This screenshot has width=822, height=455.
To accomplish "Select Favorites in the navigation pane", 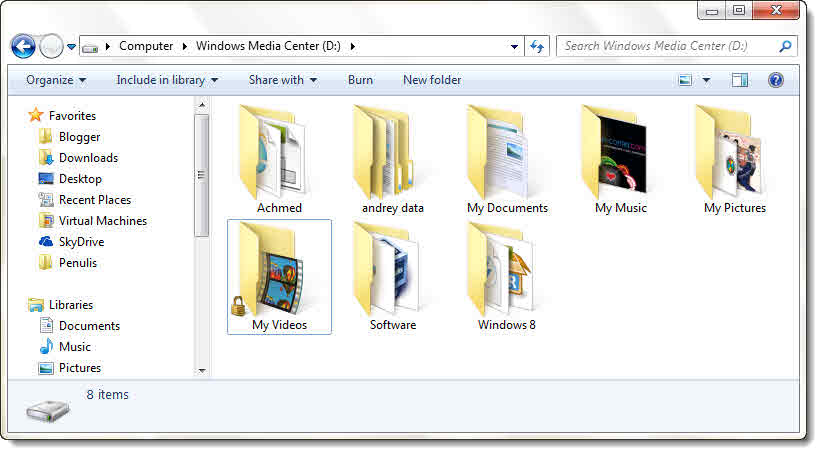I will [72, 116].
